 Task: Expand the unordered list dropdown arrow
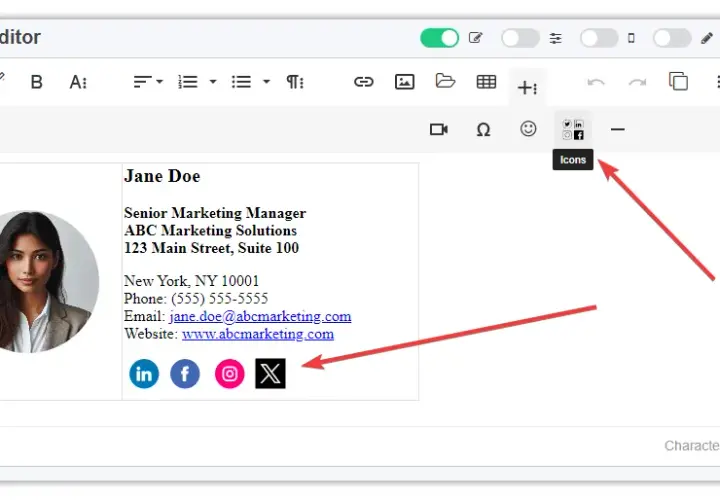(x=266, y=82)
